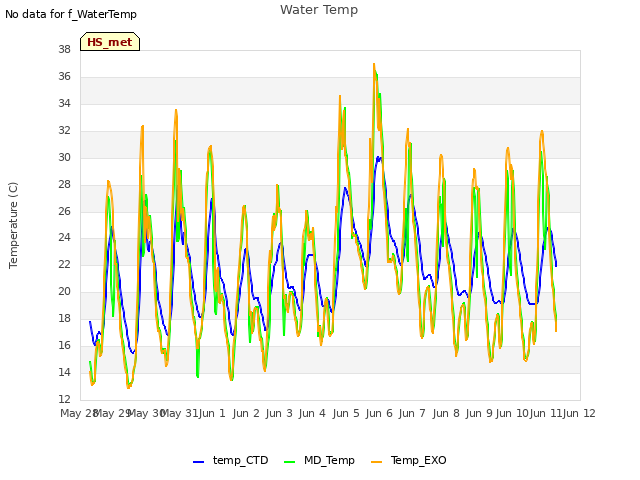The width and height of the screenshot is (640, 480).
Task: Click the x-axis date label Jun 12
Action: [x=579, y=413]
